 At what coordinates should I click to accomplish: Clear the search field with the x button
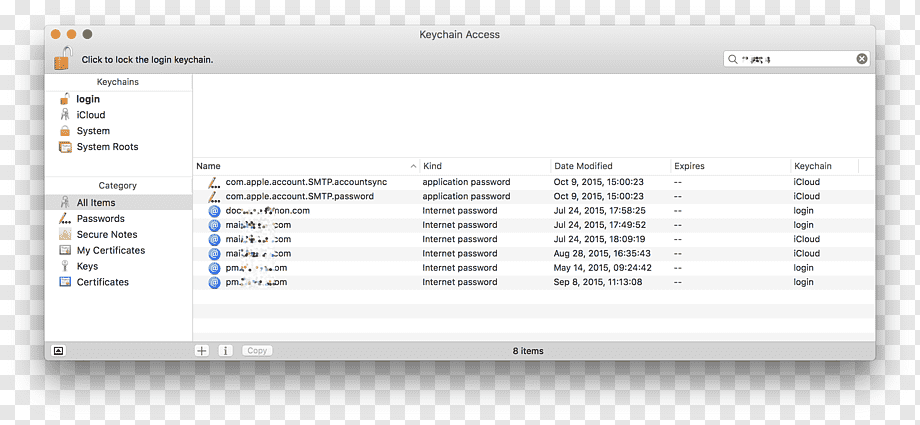861,59
